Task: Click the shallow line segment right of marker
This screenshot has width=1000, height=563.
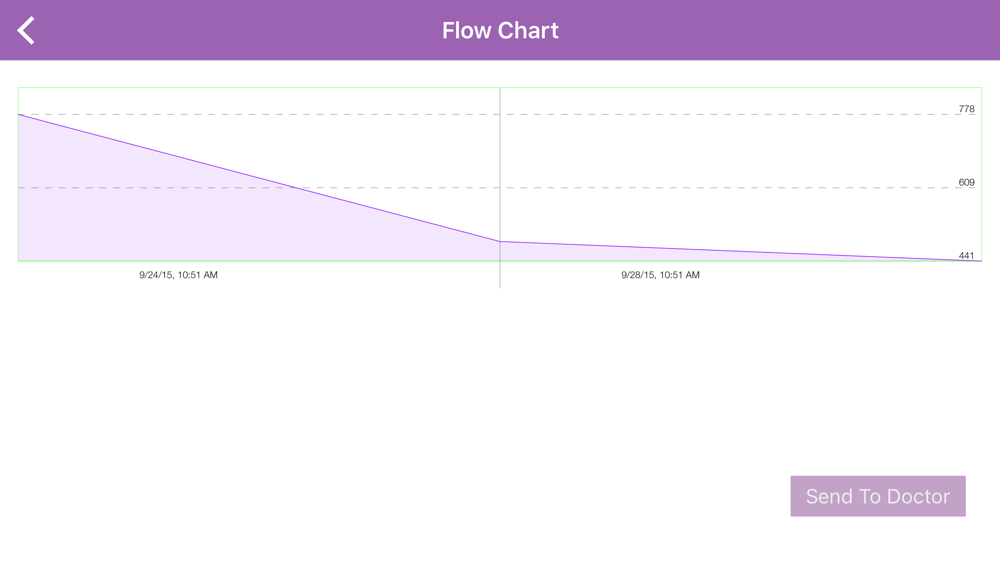Action: pyautogui.click(x=740, y=251)
